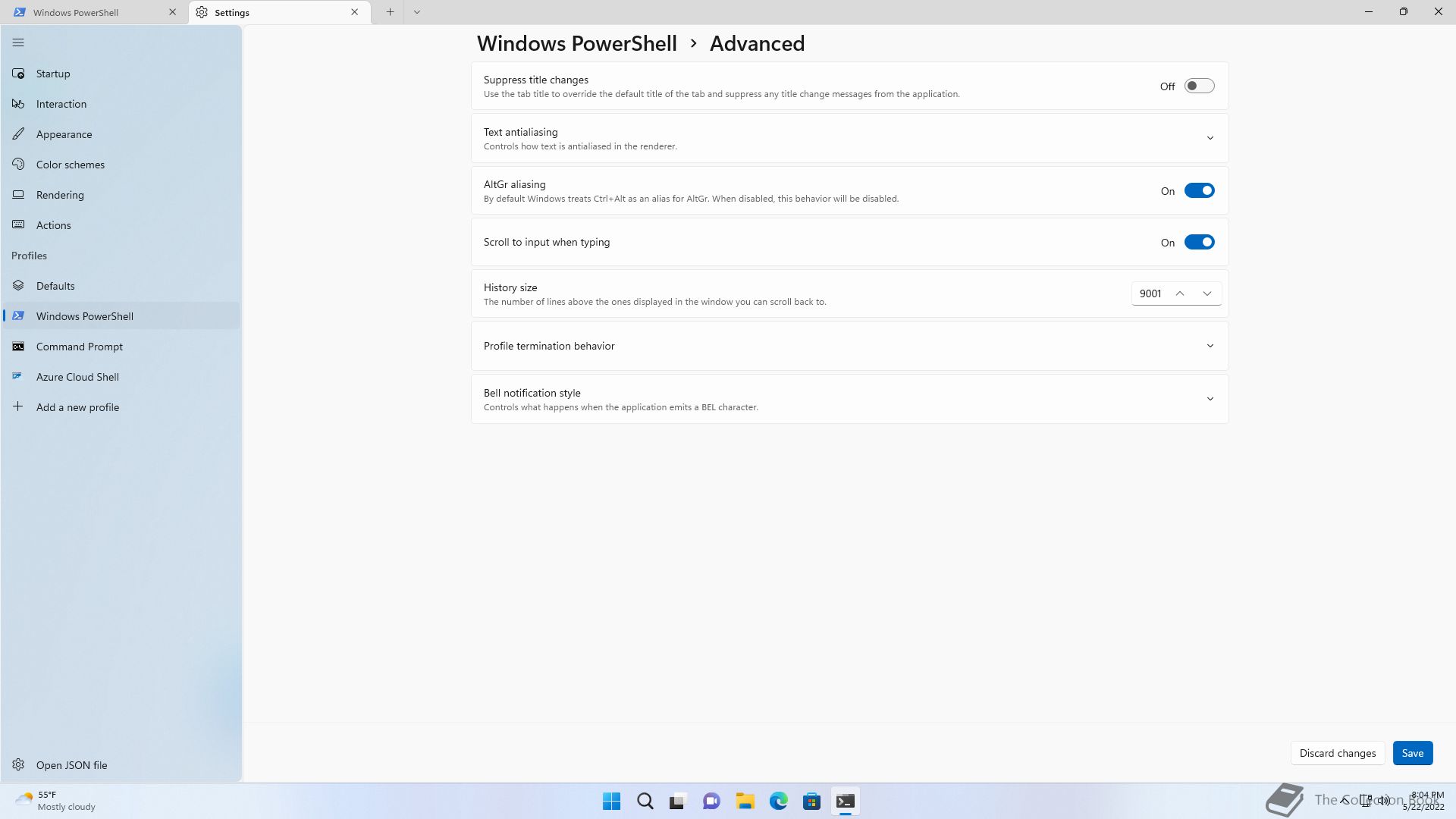Click the Appearance brush icon
The height and width of the screenshot is (819, 1456).
tap(18, 134)
